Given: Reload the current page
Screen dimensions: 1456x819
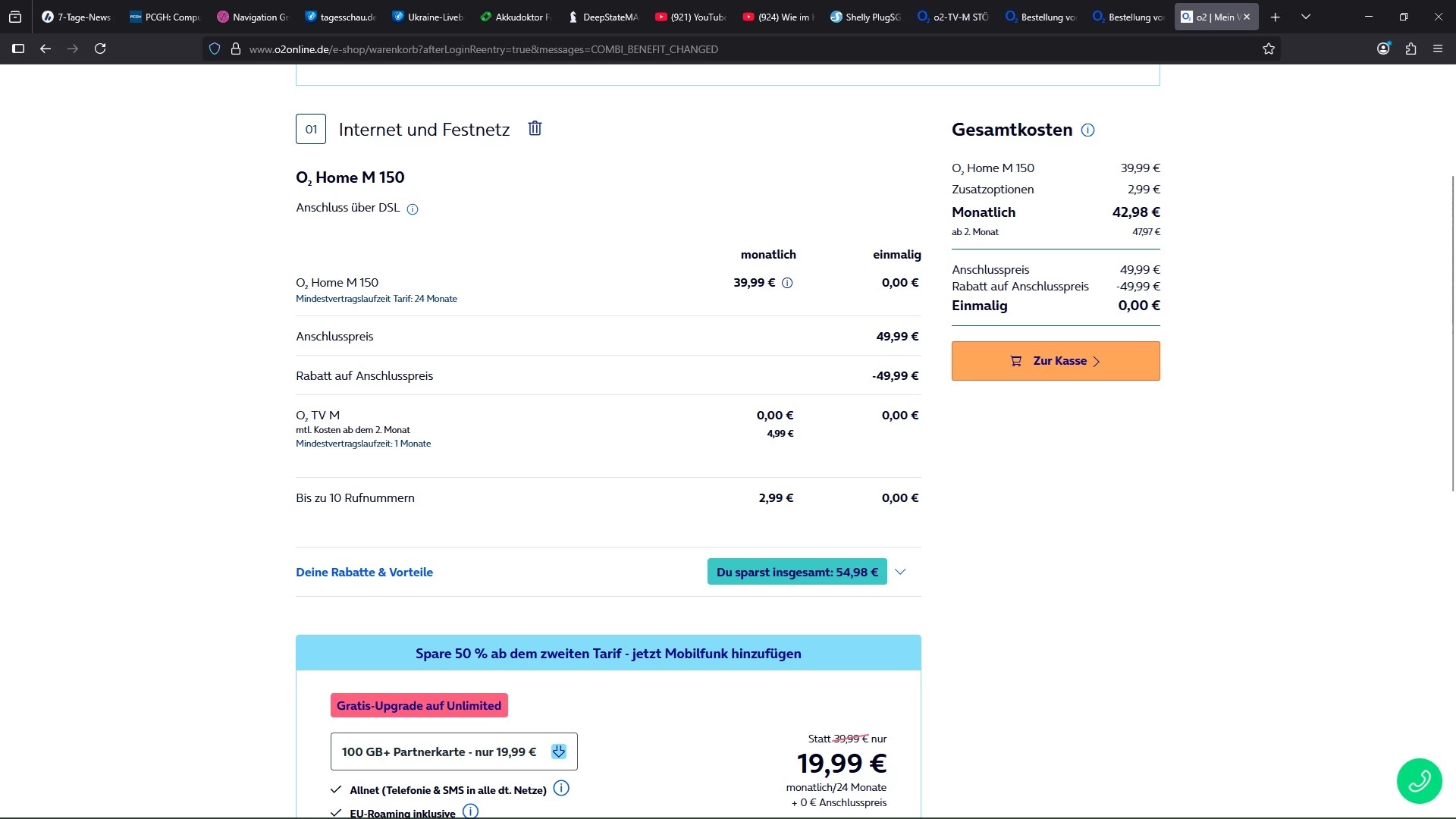Looking at the screenshot, I should 100,49.
